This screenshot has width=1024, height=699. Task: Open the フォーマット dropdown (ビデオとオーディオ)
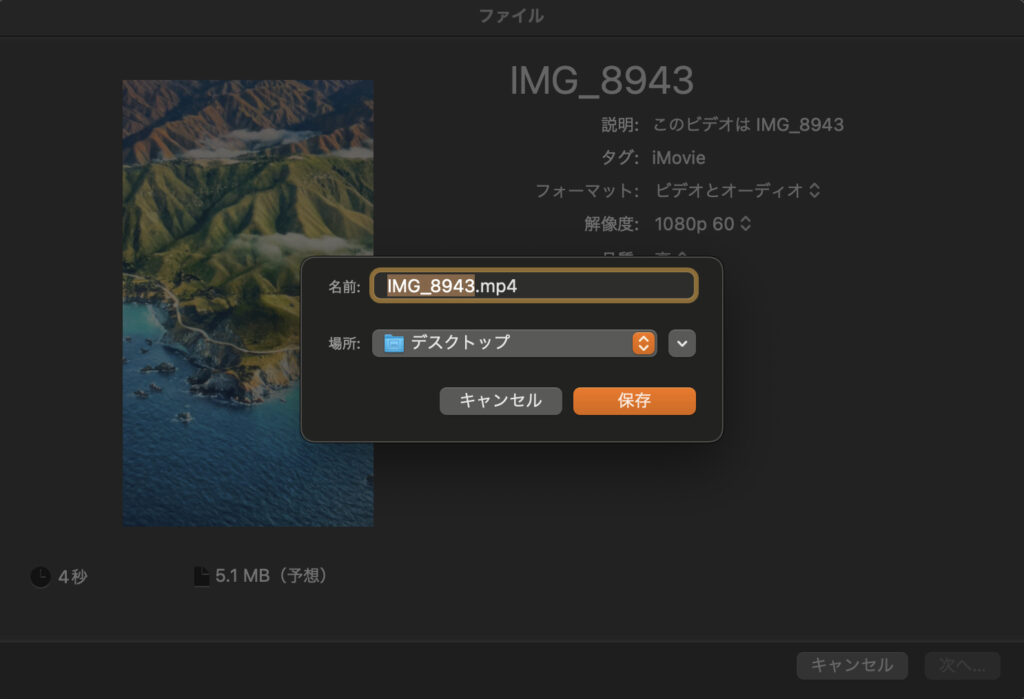coord(737,190)
